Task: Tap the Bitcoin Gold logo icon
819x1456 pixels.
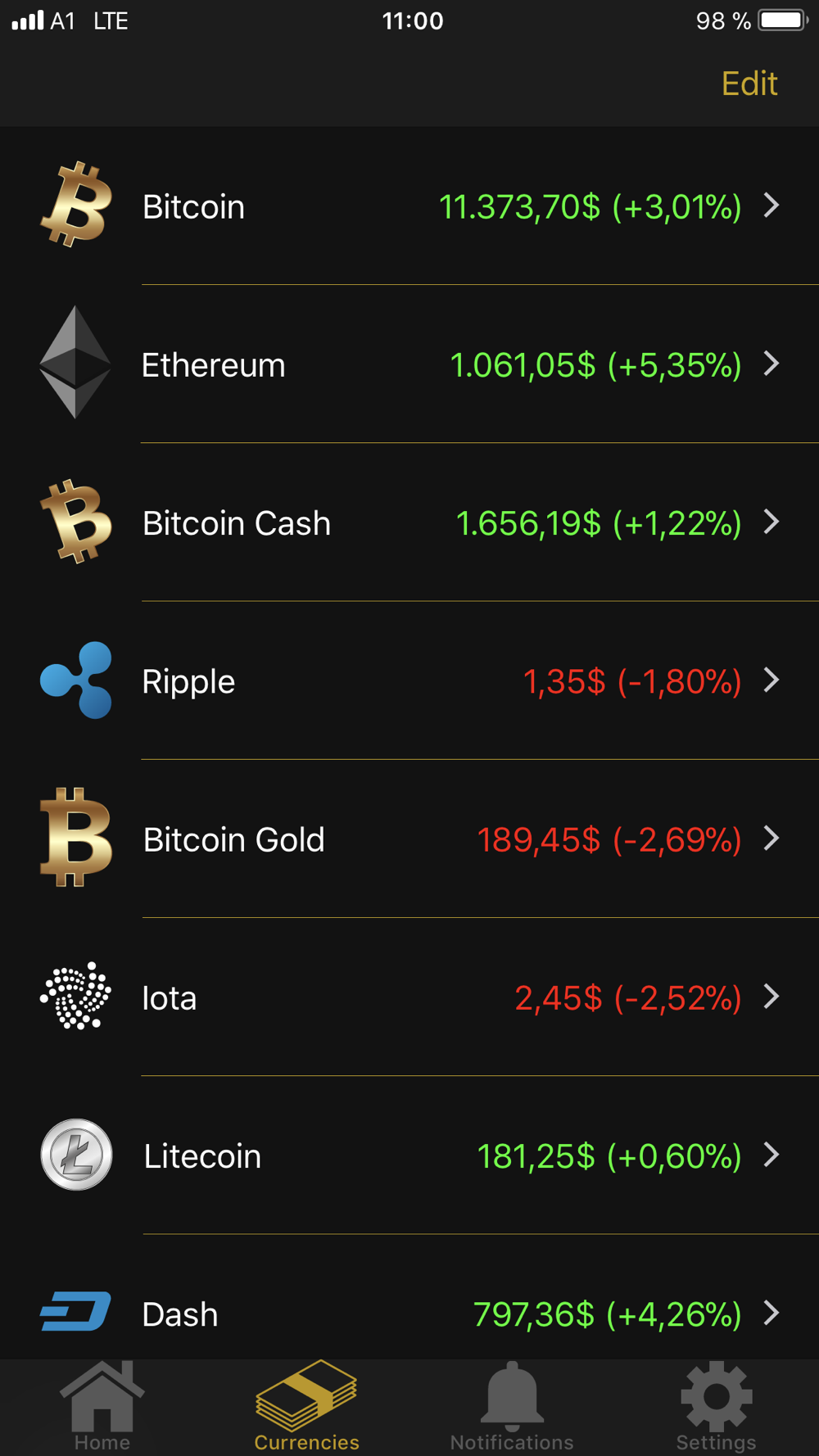Action: [x=76, y=838]
